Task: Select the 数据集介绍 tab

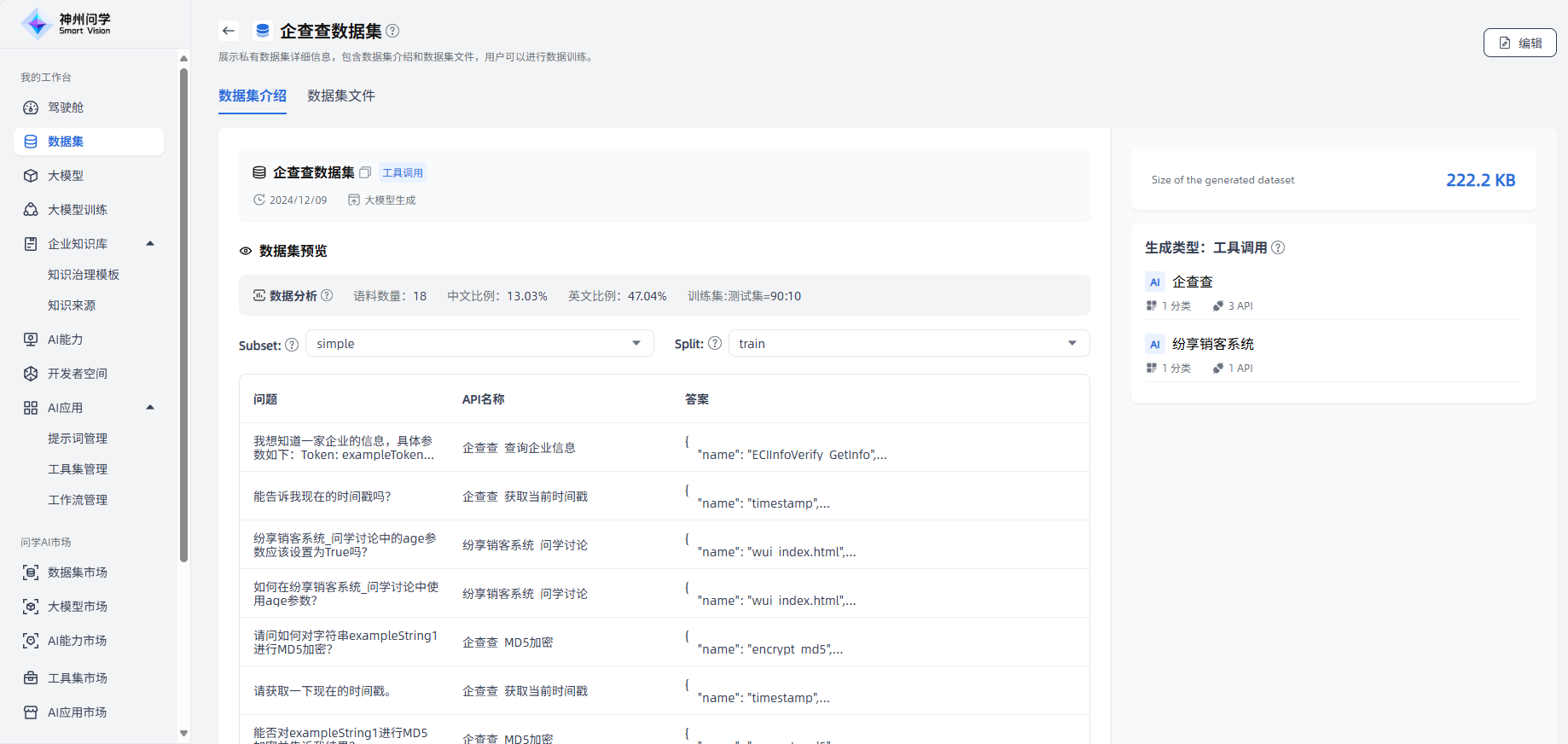Action: [253, 96]
